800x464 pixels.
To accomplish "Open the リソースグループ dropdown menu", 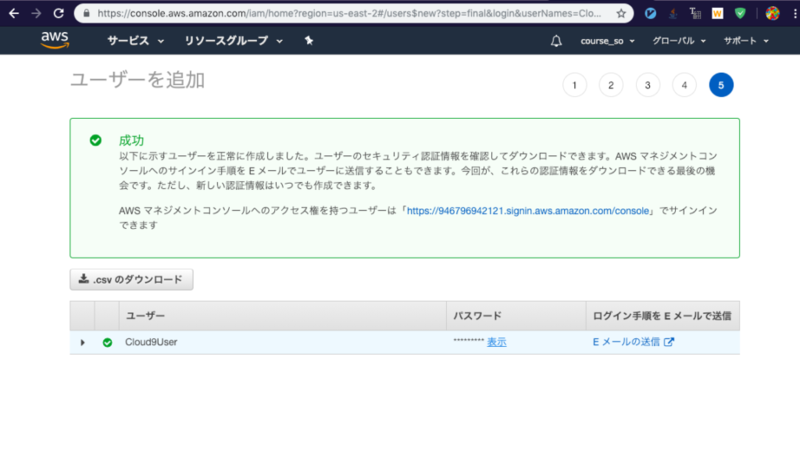I will tap(234, 41).
